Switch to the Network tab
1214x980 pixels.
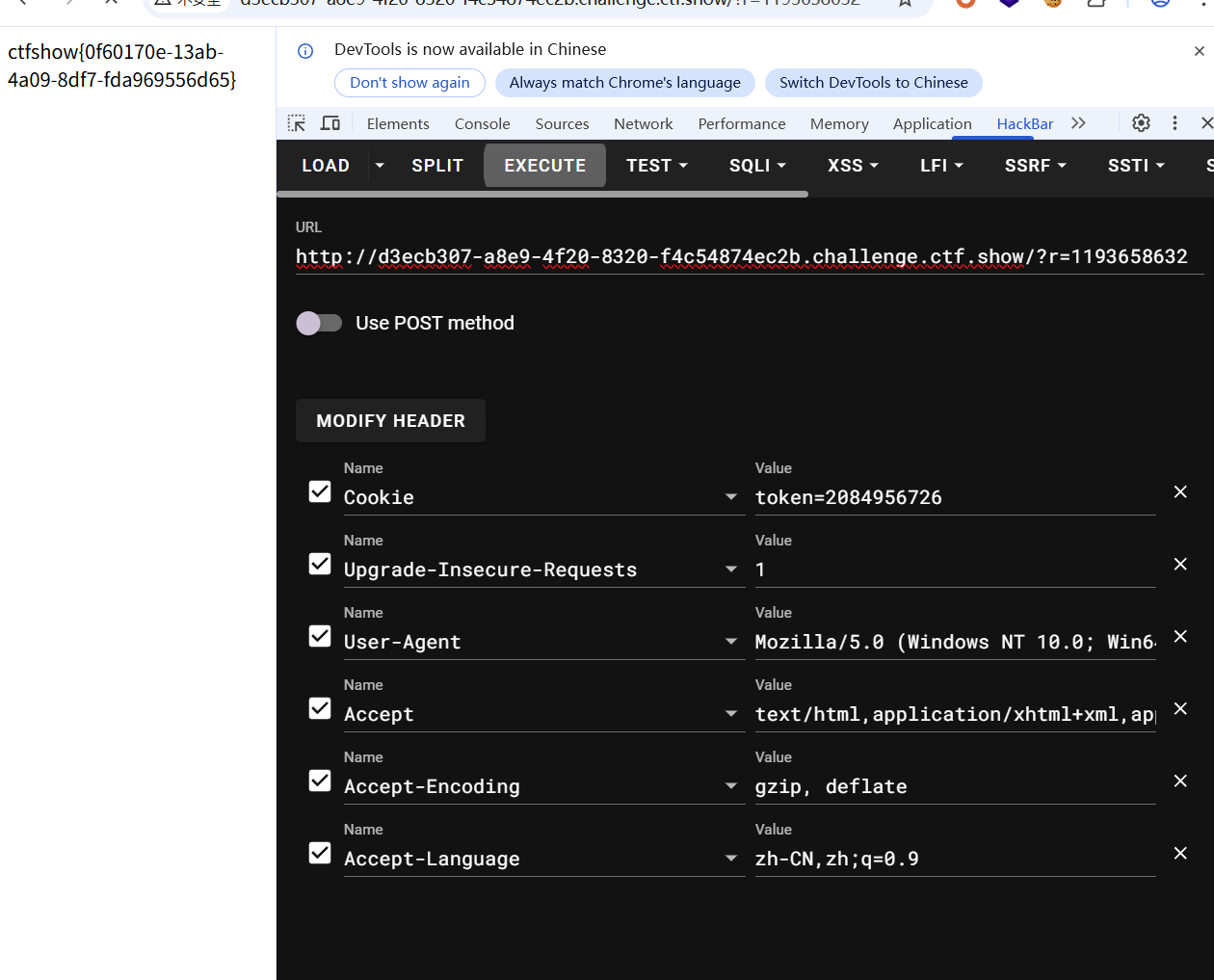pos(643,123)
